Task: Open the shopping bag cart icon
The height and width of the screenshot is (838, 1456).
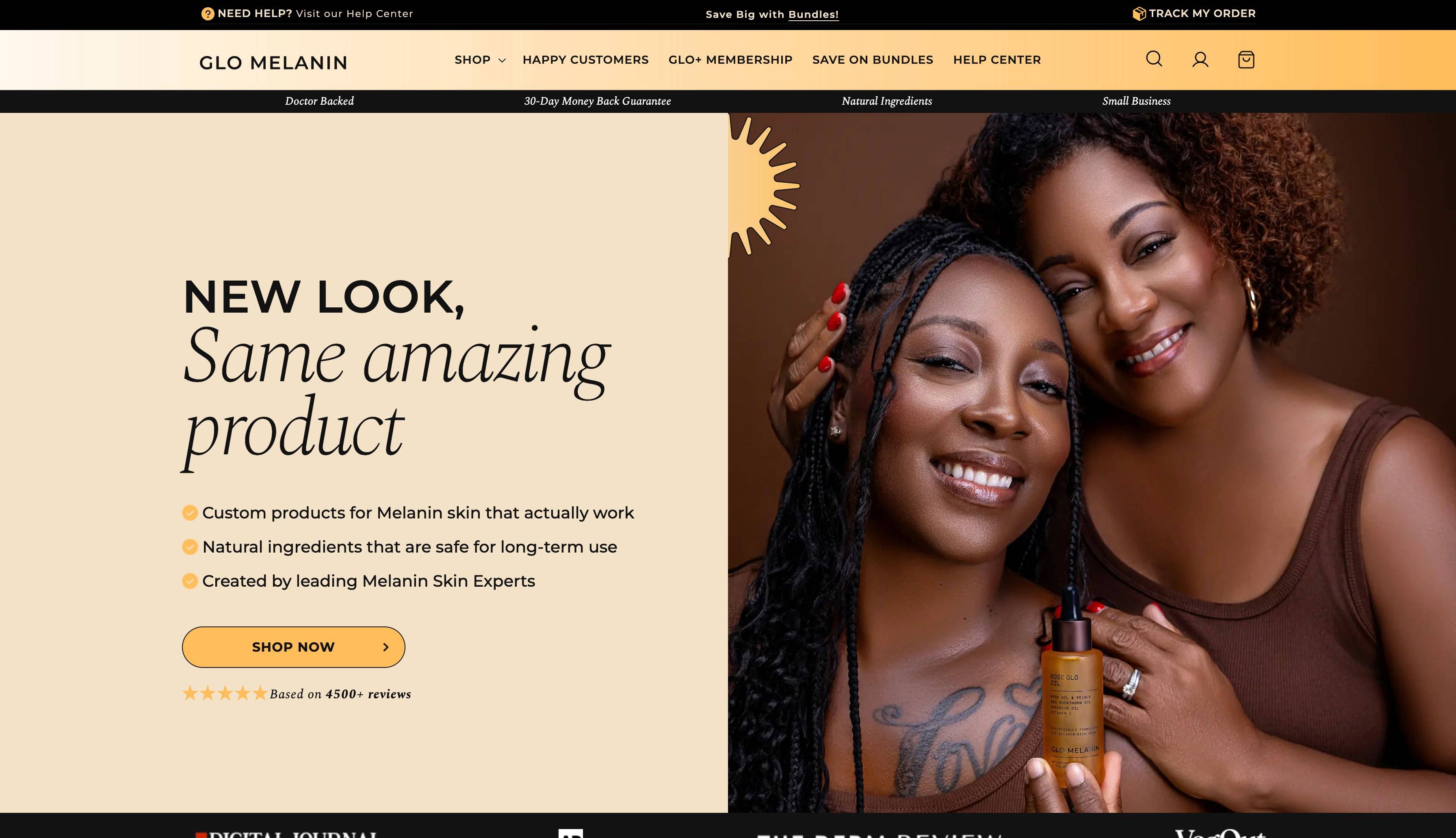Action: (x=1246, y=59)
